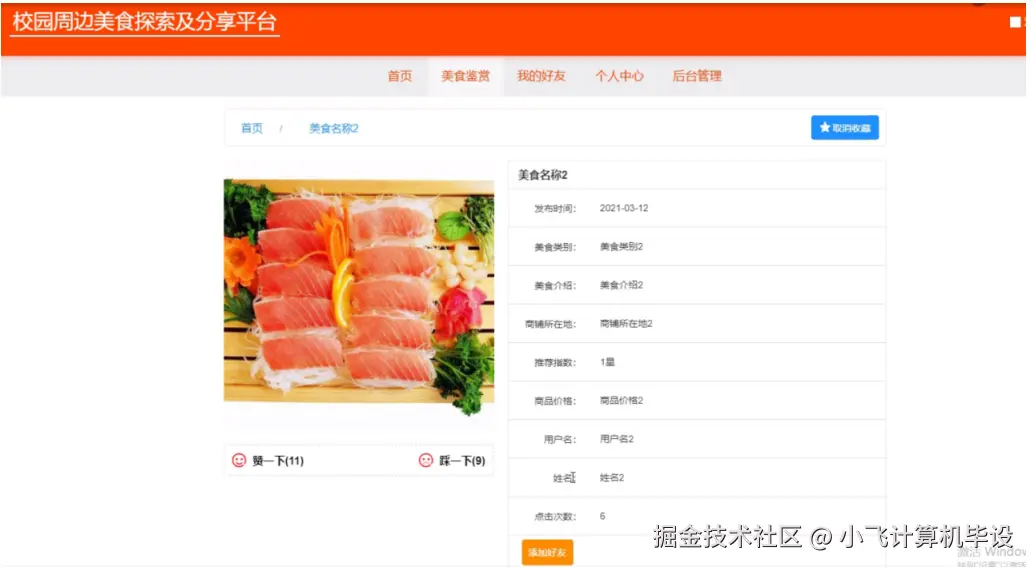This screenshot has height=568, width=1031.
Task: Open the 首页 nav tab
Action: [x=400, y=76]
